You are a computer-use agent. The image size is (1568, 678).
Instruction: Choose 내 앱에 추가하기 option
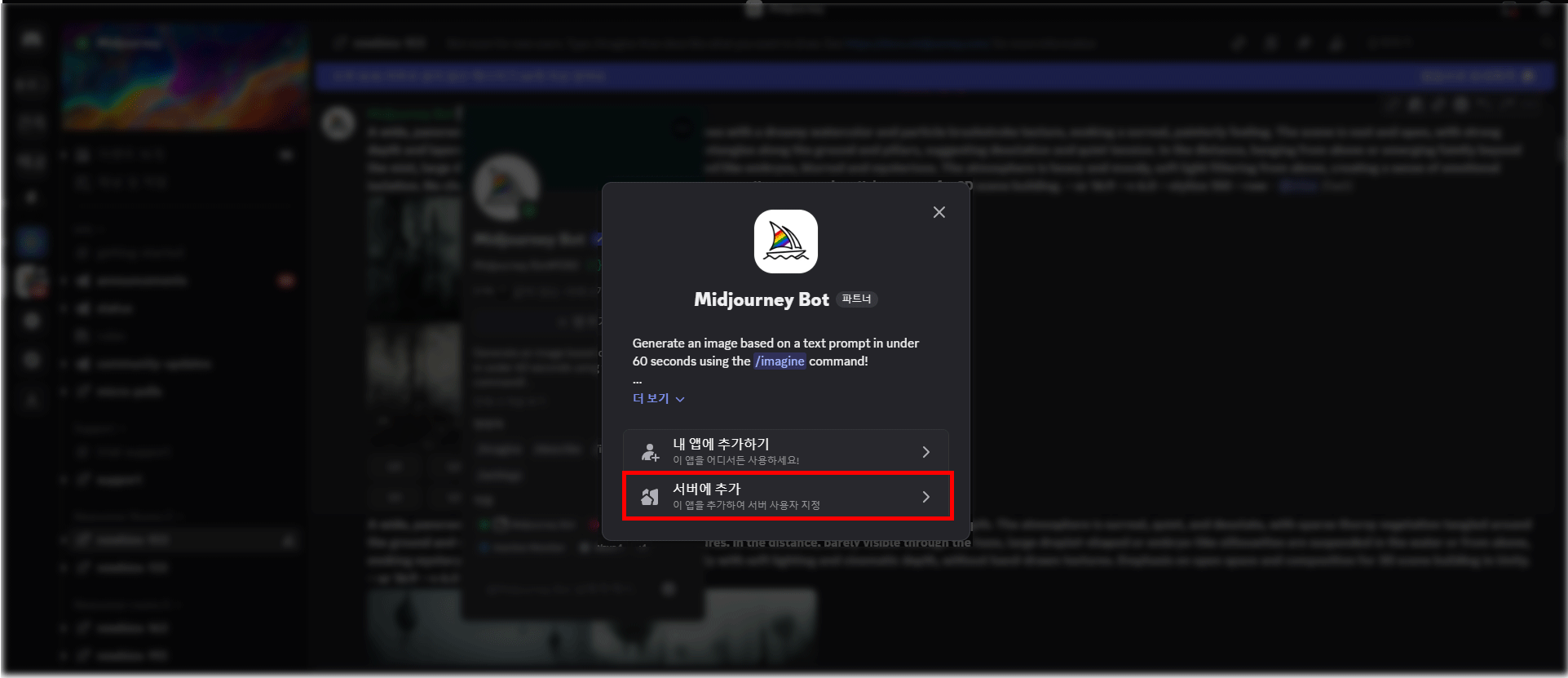[x=786, y=451]
